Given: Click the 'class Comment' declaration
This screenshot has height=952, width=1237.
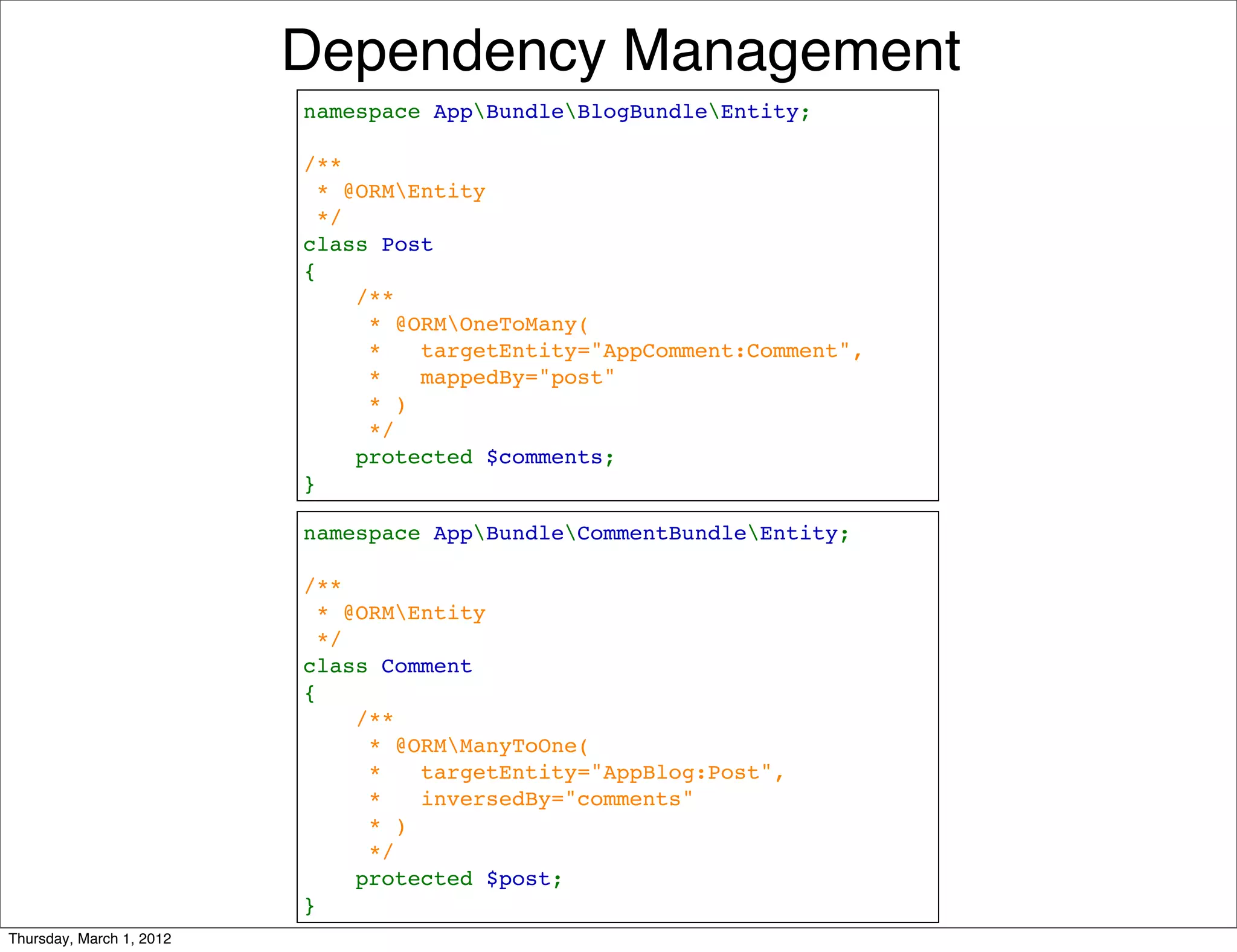Looking at the screenshot, I should pos(387,666).
